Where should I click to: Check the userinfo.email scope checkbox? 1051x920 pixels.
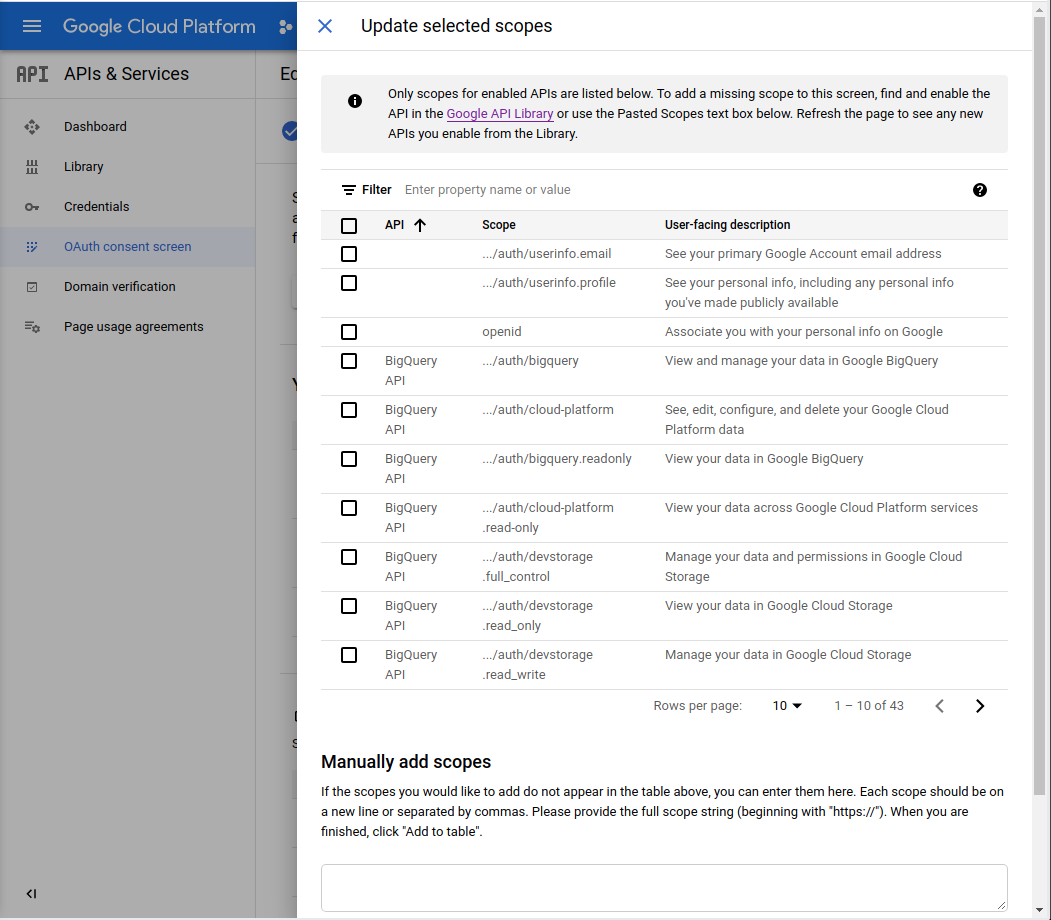[x=349, y=254]
